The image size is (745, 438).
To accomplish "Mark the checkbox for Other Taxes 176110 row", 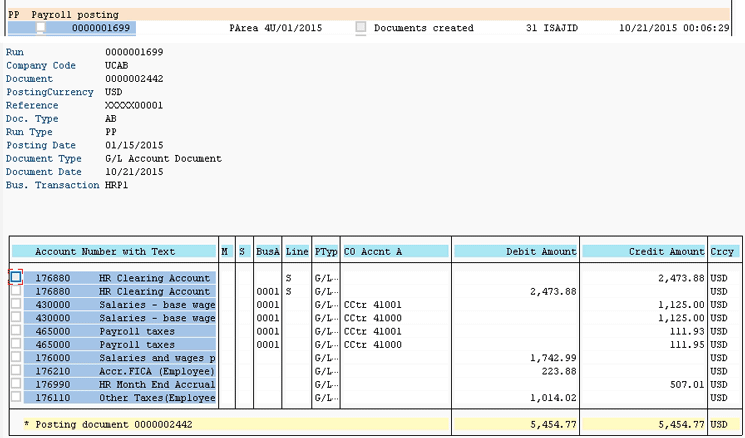I will tap(16, 397).
